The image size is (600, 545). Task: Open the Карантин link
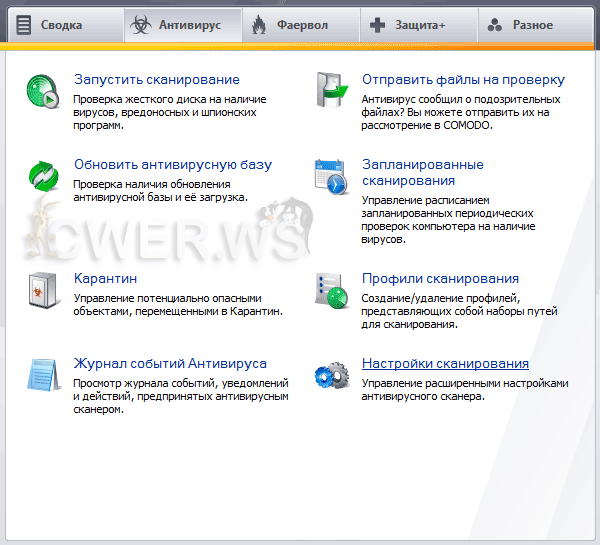tap(105, 278)
